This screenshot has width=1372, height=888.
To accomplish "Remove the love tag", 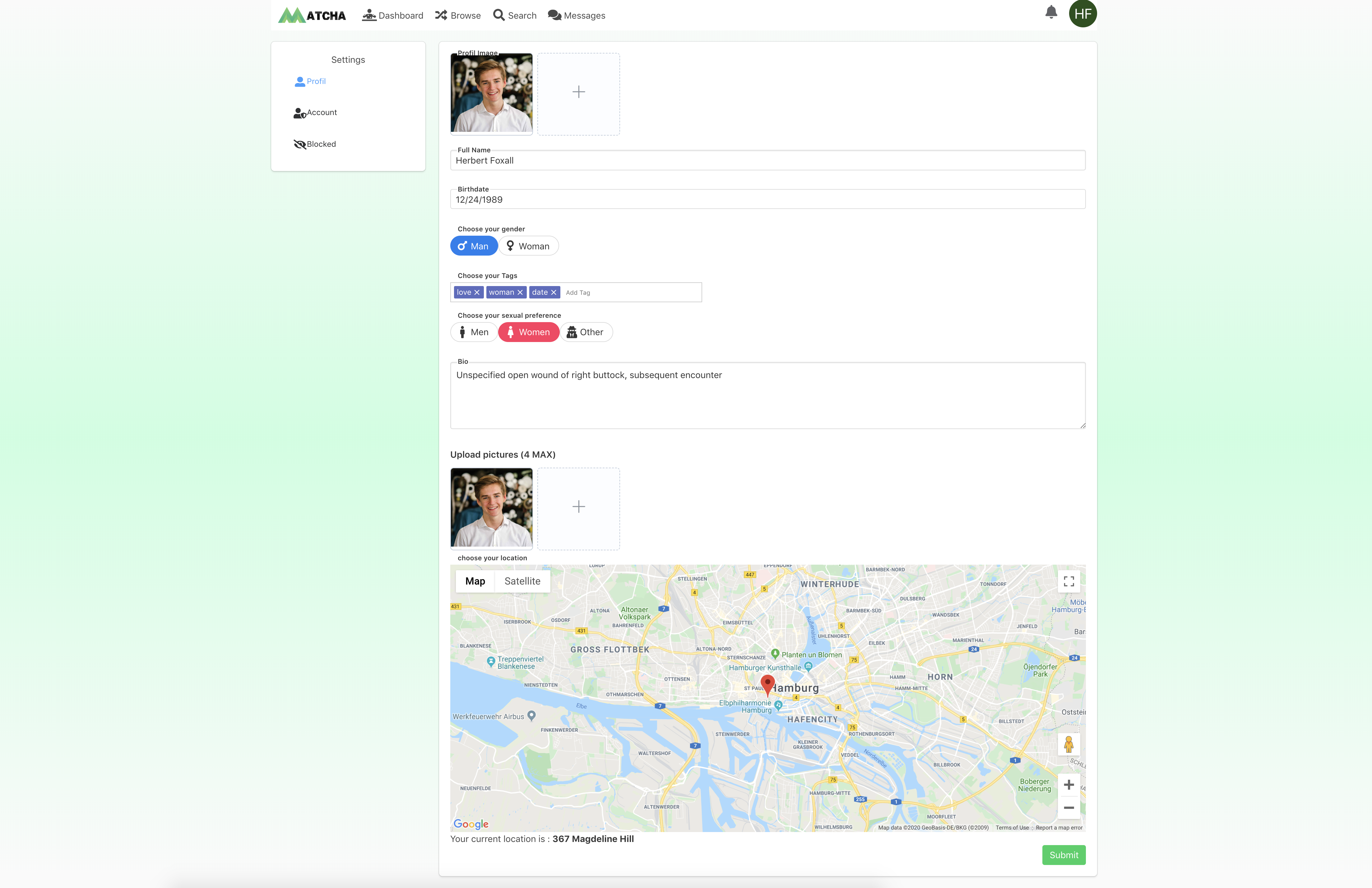I will (x=477, y=293).
